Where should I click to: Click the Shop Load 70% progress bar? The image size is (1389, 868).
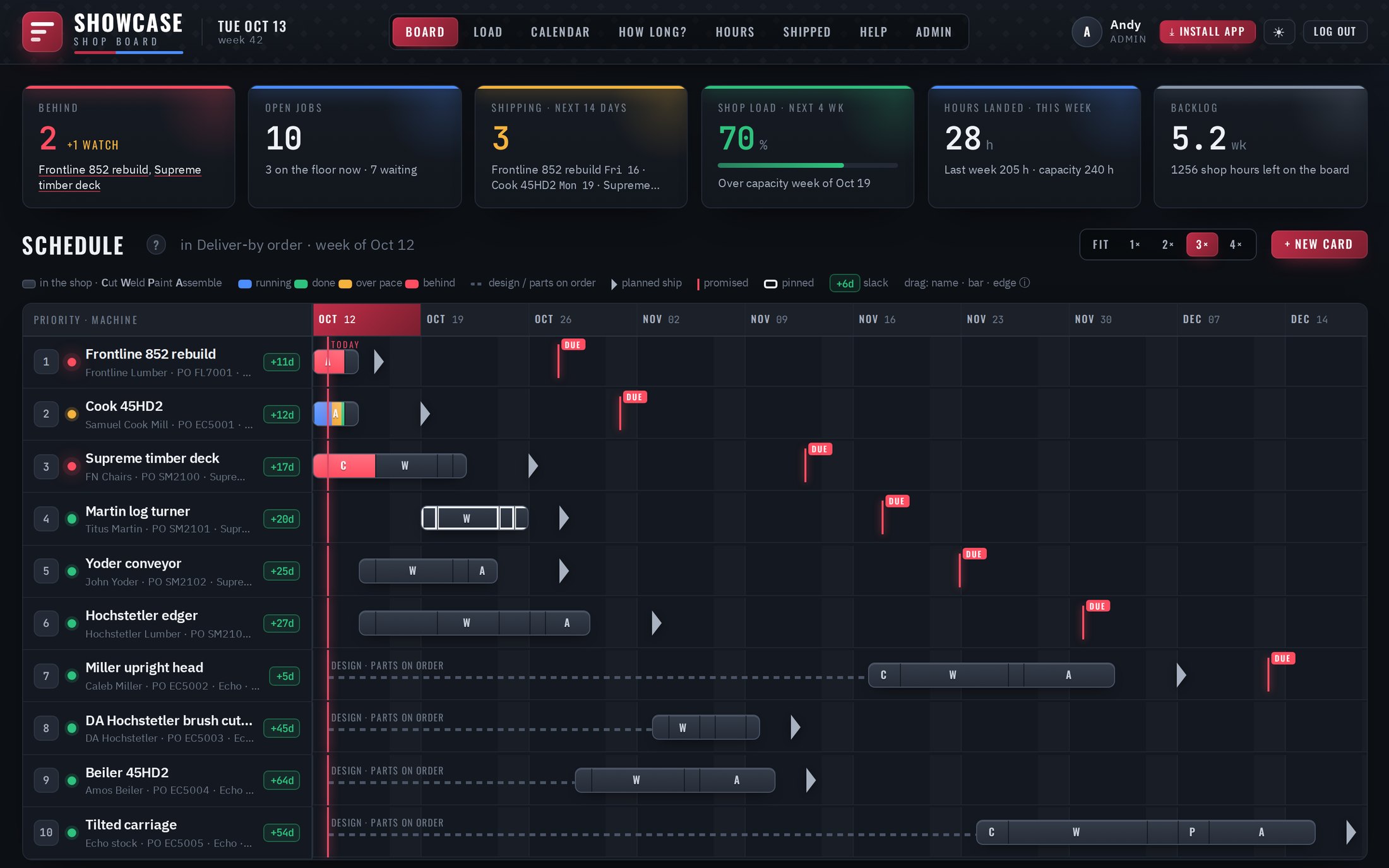808,165
